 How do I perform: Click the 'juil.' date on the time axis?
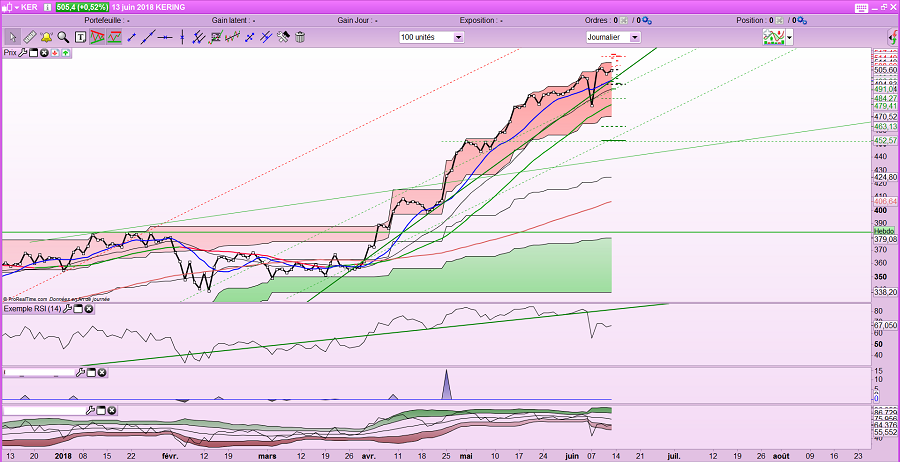(674, 455)
